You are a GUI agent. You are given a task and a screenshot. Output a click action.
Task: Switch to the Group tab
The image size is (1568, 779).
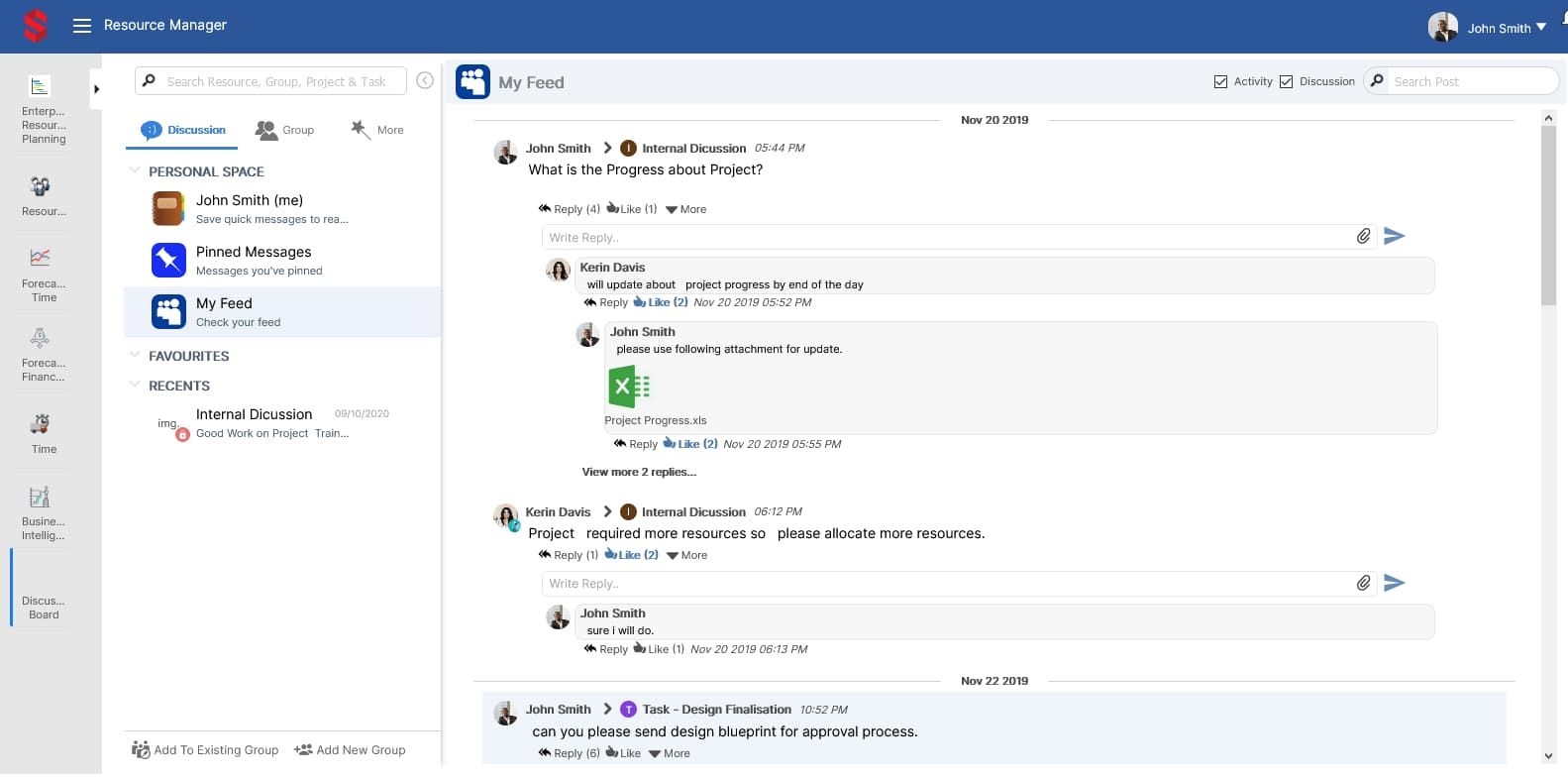284,130
